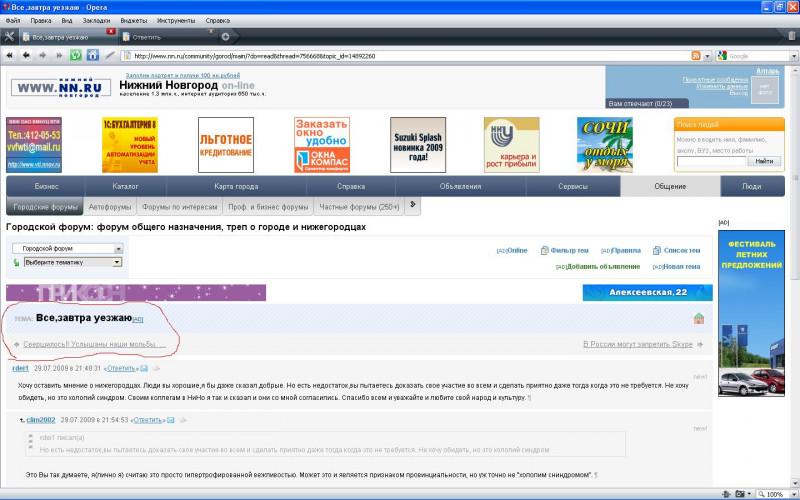The height and width of the screenshot is (500, 800).
Task: Click the Поиск людей text field
Action: coord(711,161)
